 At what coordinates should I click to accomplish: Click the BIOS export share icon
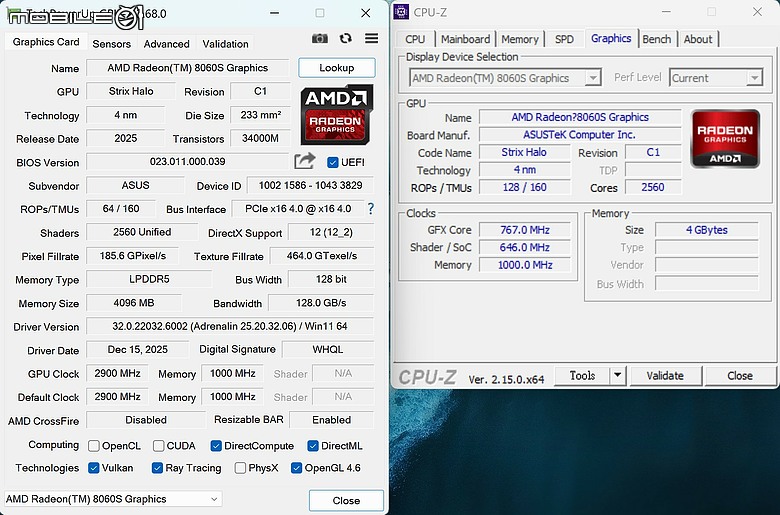(305, 161)
